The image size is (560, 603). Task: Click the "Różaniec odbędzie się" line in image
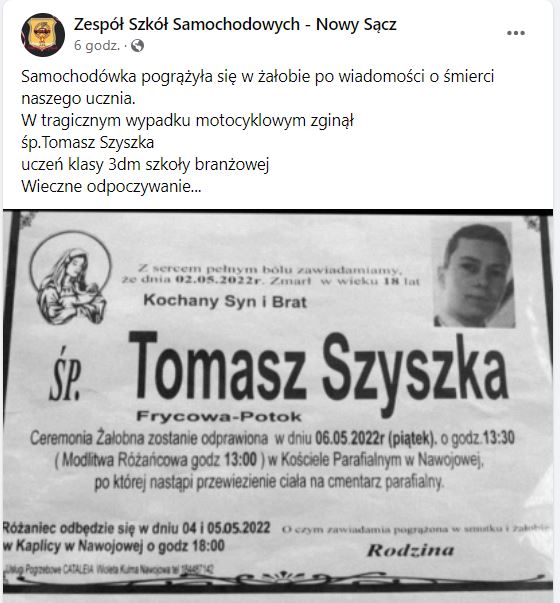(x=137, y=528)
